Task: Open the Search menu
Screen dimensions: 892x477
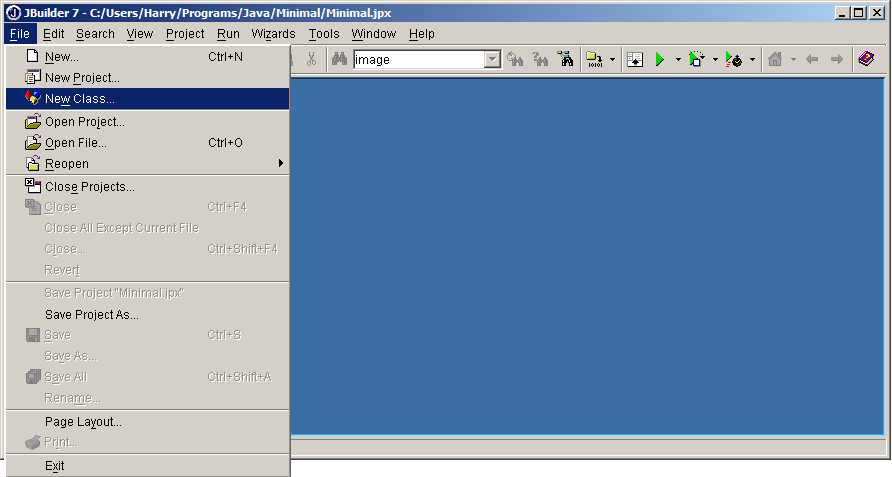Action: 95,34
